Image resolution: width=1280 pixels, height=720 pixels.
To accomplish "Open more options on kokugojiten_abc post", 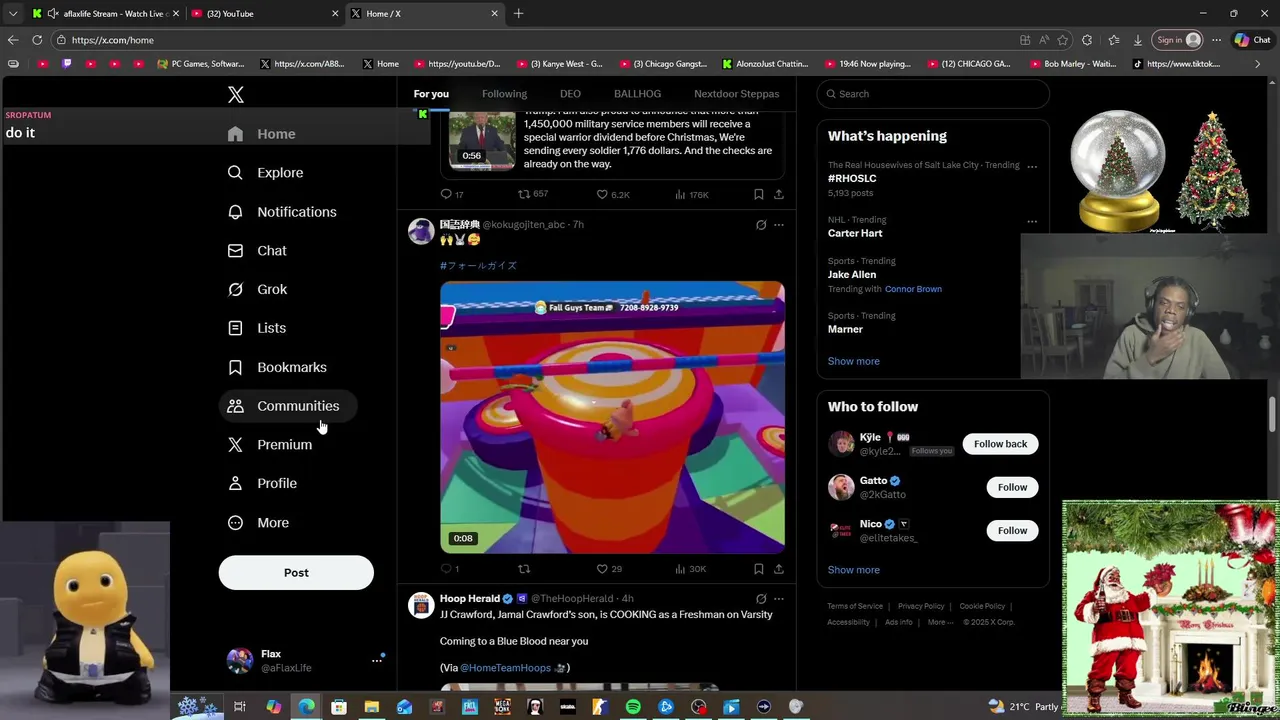I will click(x=779, y=225).
